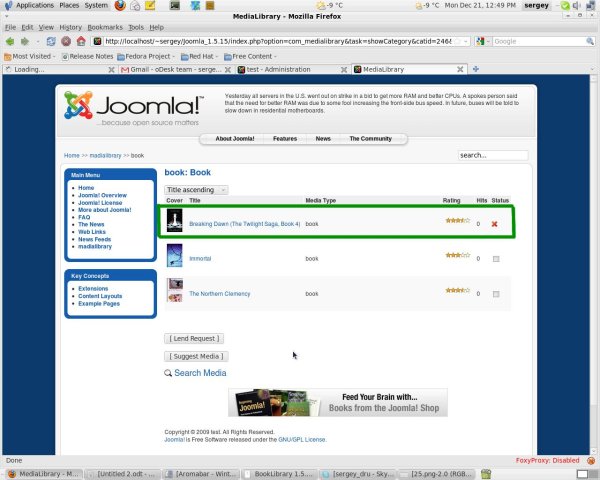
Task: Expand the address bar history dropdown
Action: coord(466,41)
